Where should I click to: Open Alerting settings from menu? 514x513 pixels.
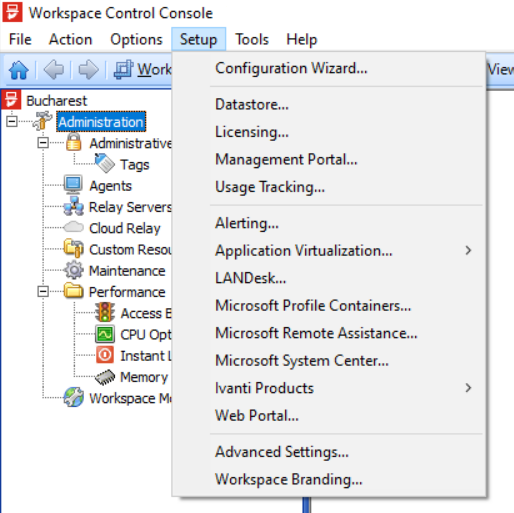[x=329, y=223]
